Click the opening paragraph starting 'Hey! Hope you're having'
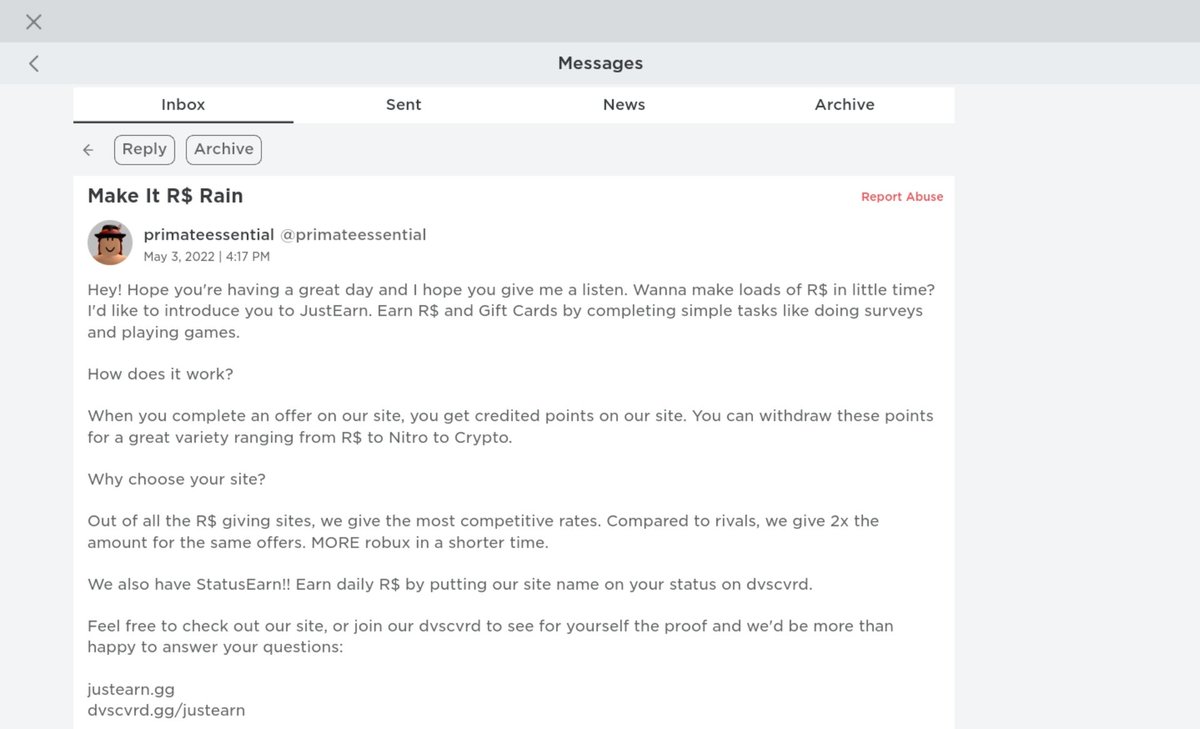The image size is (1200, 729). 512,311
